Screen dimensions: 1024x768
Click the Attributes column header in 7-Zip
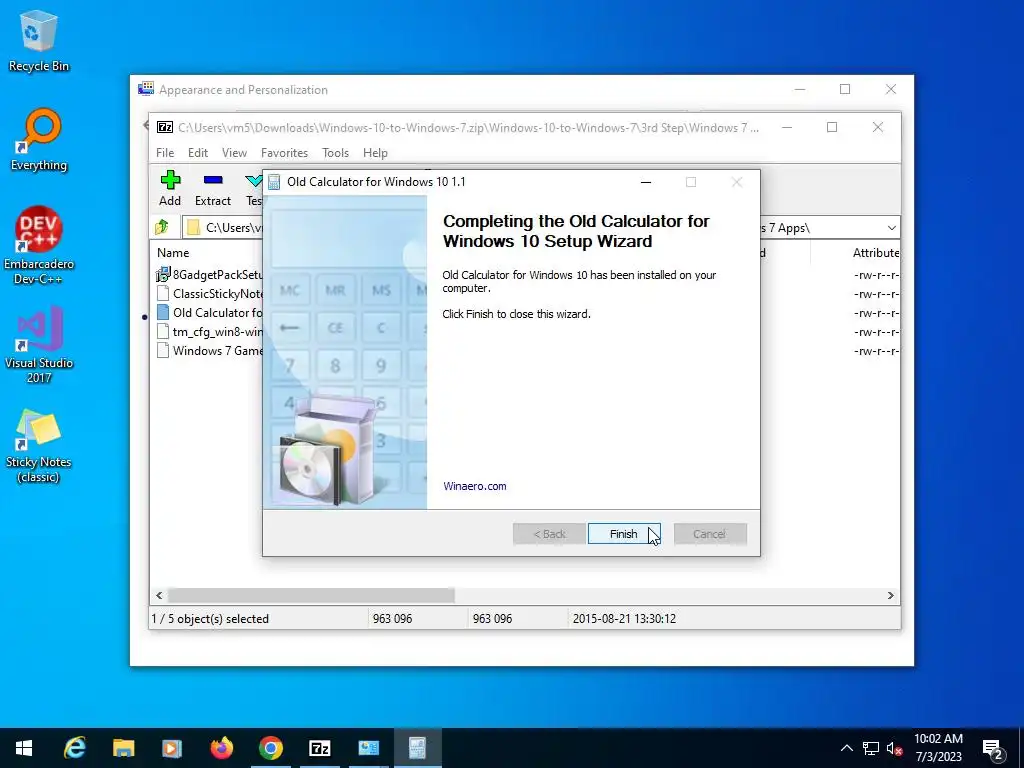pyautogui.click(x=876, y=253)
